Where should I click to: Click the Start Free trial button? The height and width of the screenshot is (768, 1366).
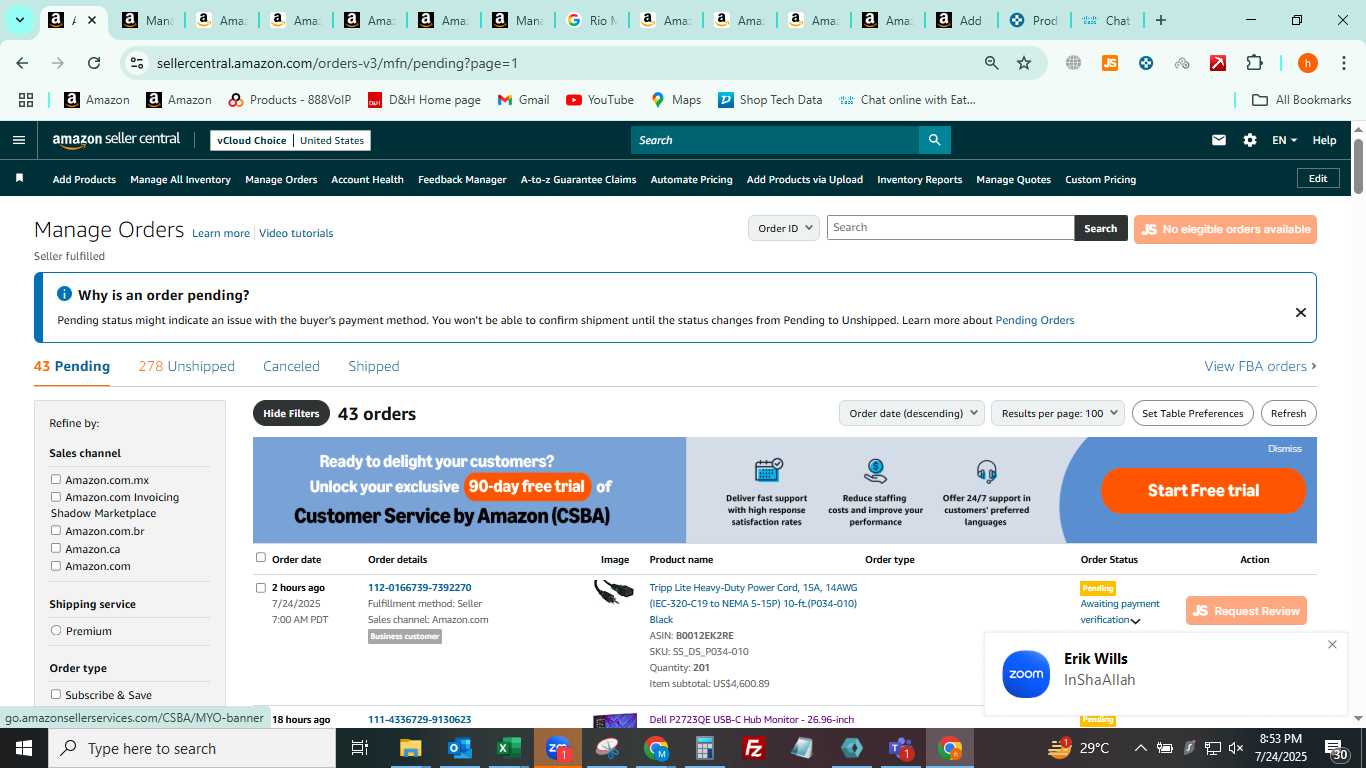pyautogui.click(x=1203, y=490)
